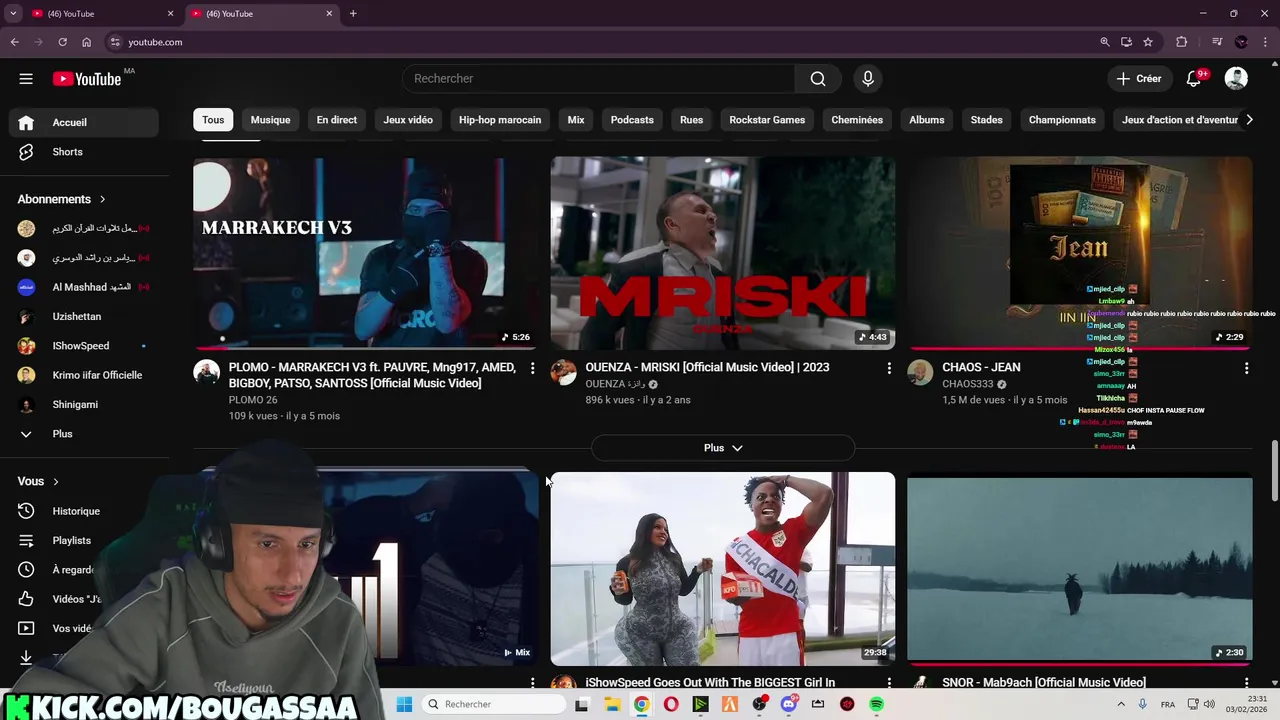
Task: Click the page vertical scrollbar thumb
Action: pyautogui.click(x=1274, y=470)
